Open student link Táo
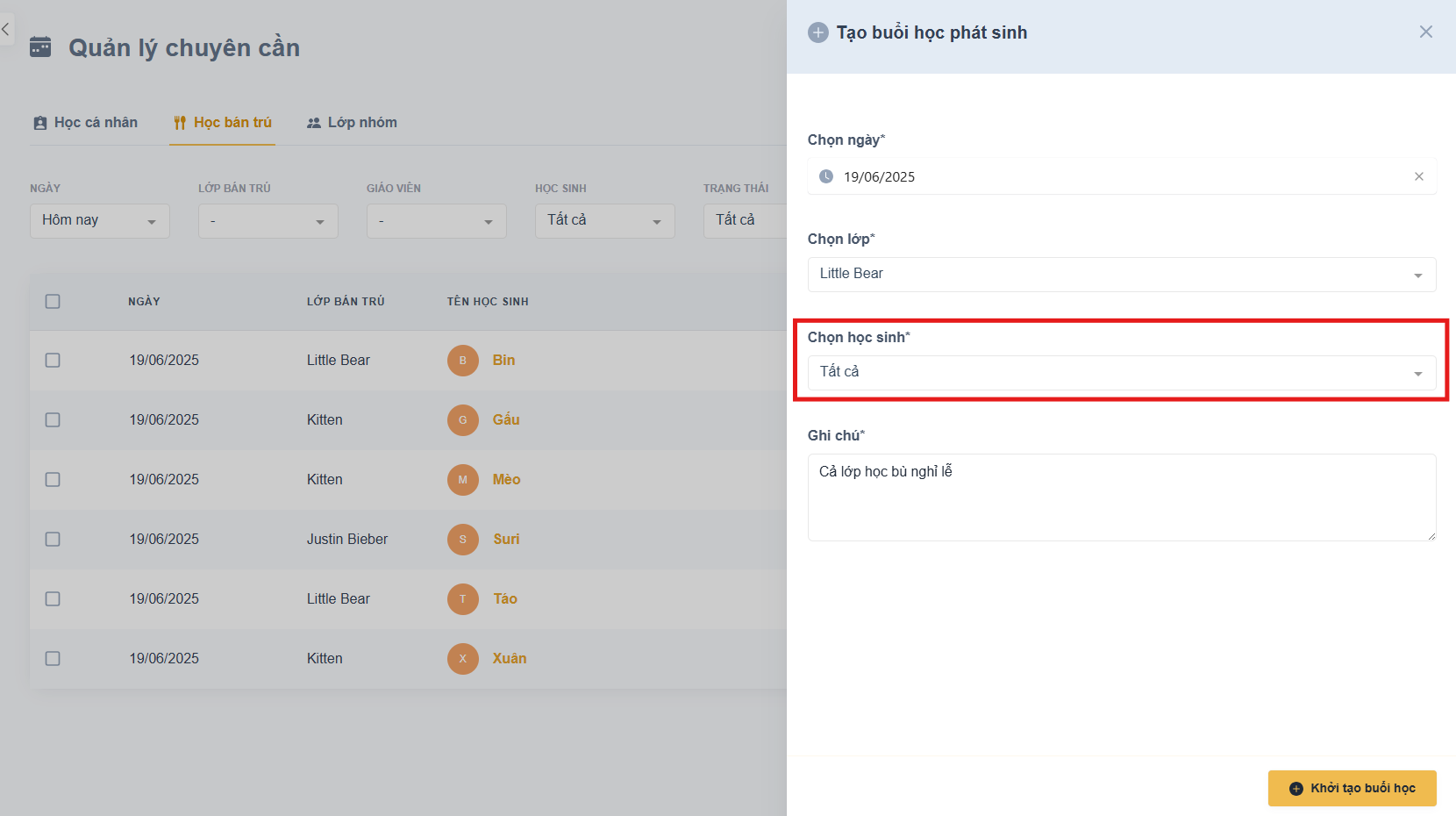The image size is (1456, 816). coord(505,599)
